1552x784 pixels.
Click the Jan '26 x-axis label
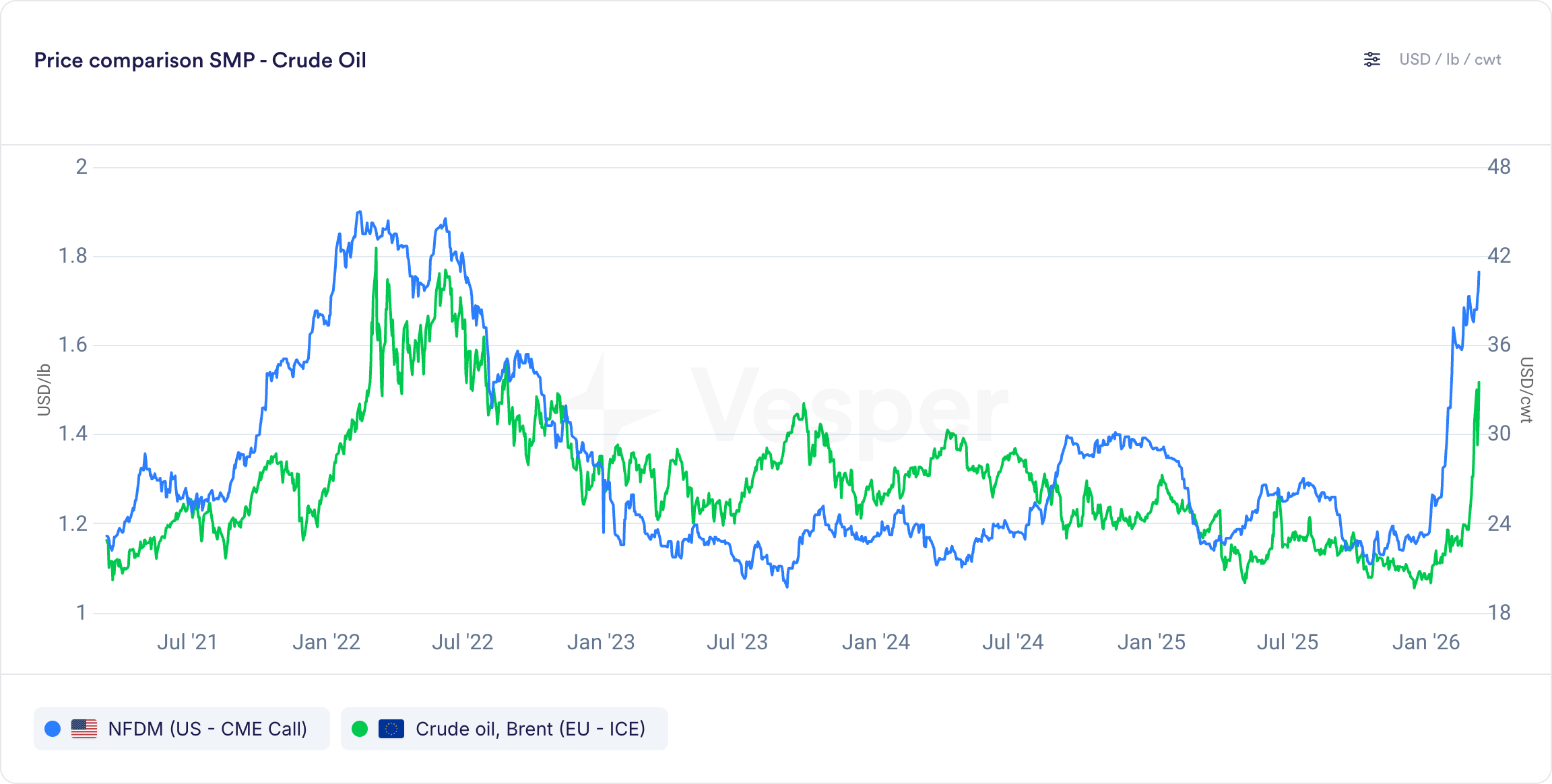tap(1426, 642)
